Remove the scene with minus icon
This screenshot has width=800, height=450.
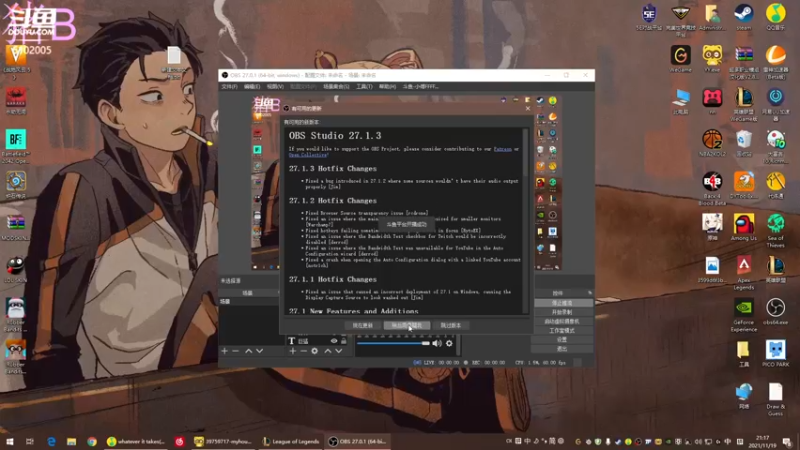click(x=236, y=351)
